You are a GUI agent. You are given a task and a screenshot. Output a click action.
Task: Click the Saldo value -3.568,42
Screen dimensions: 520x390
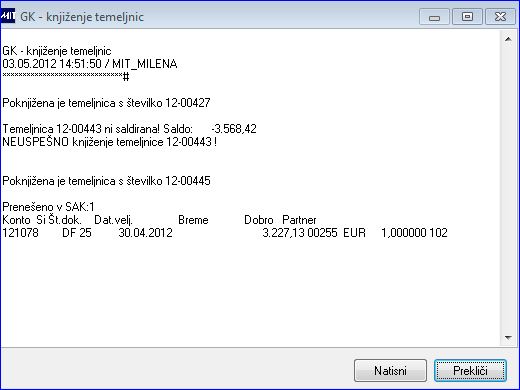234,129
